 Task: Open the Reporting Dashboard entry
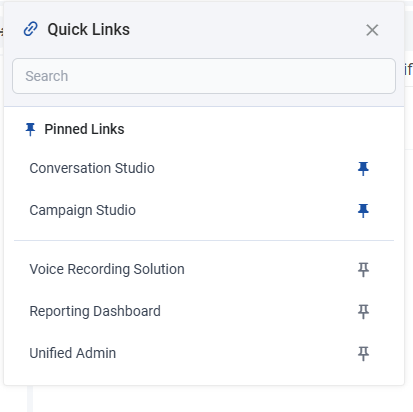[95, 311]
